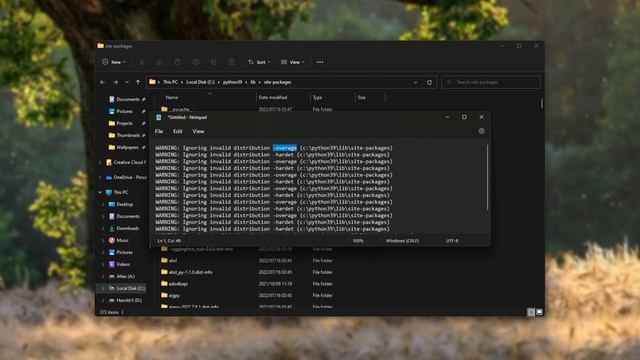Open the Thumbnails folder in the sidebar
The width and height of the screenshot is (640, 360).
(127, 135)
